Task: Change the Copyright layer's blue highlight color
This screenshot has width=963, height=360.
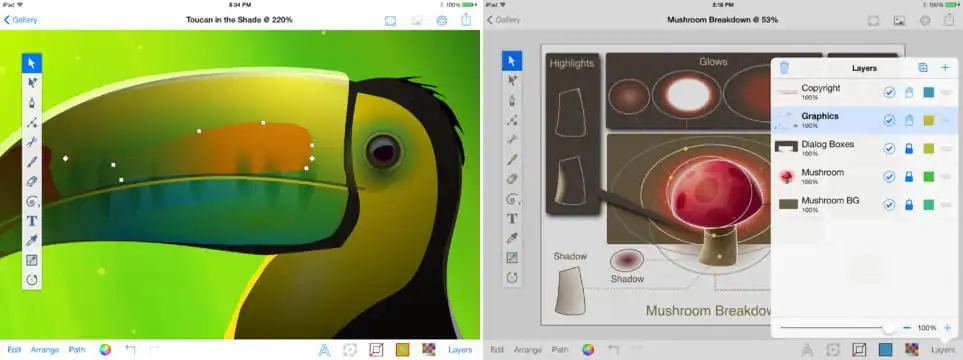Action: [929, 92]
